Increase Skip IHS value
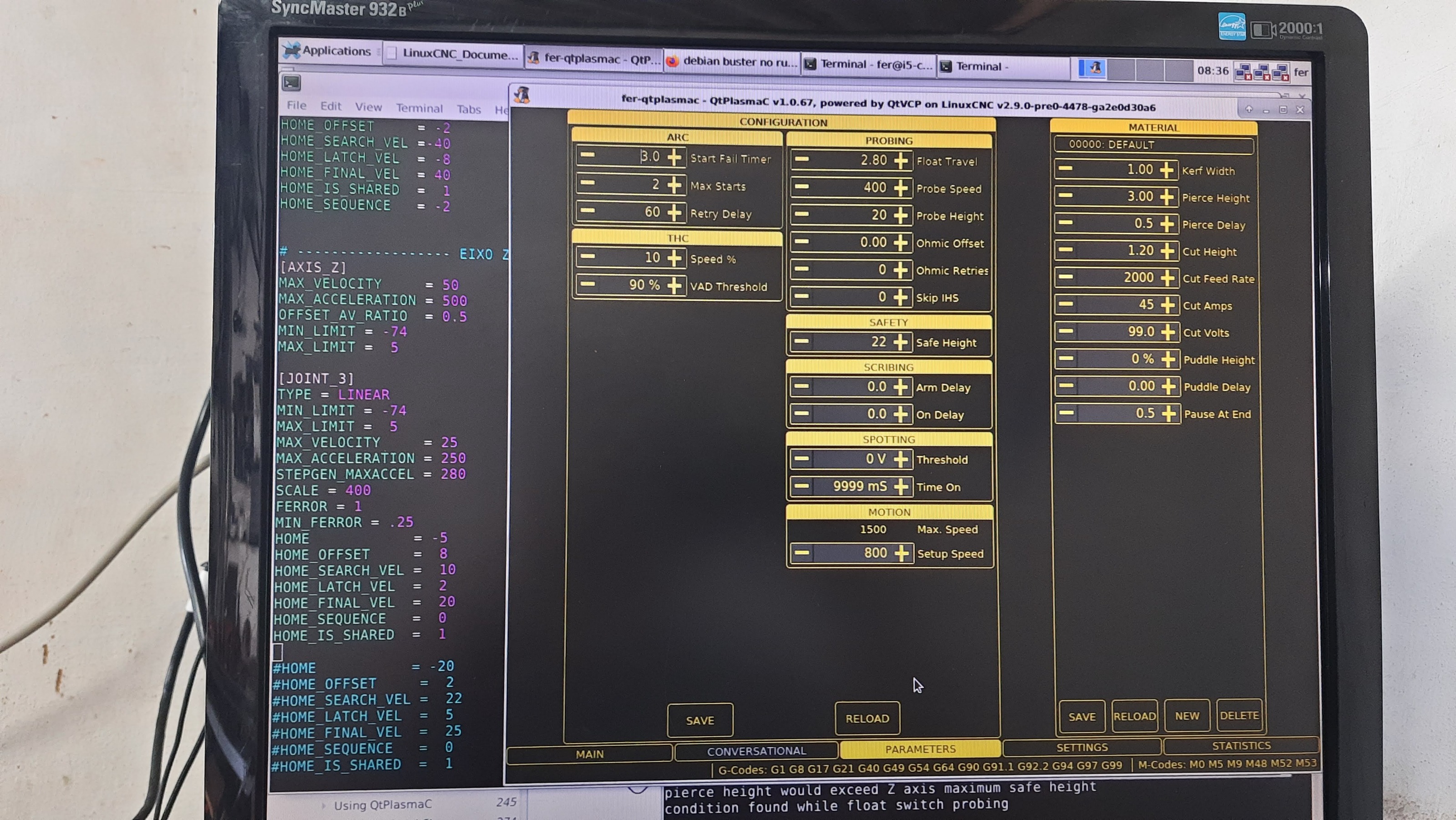The width and height of the screenshot is (1456, 820). 901,297
